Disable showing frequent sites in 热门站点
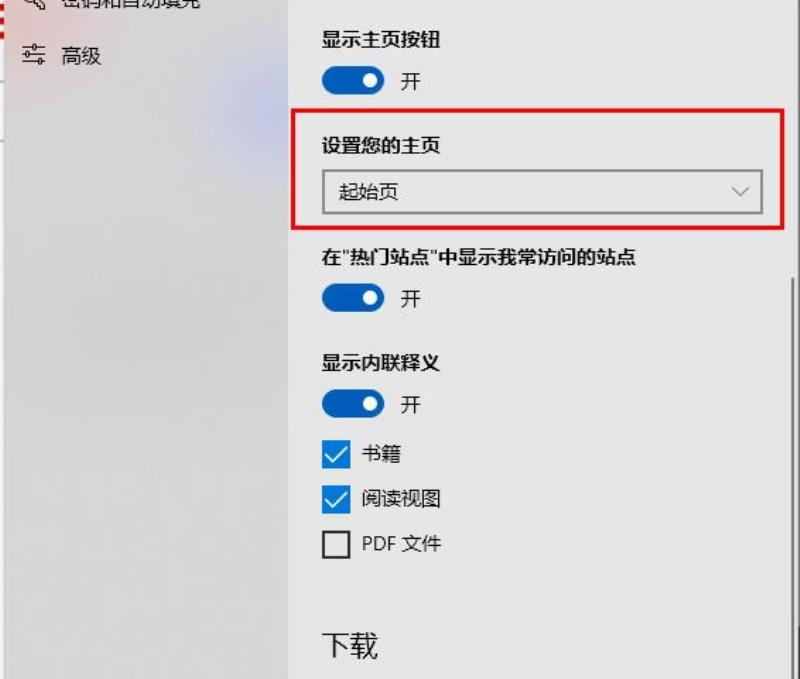The width and height of the screenshot is (800, 679). [x=353, y=298]
